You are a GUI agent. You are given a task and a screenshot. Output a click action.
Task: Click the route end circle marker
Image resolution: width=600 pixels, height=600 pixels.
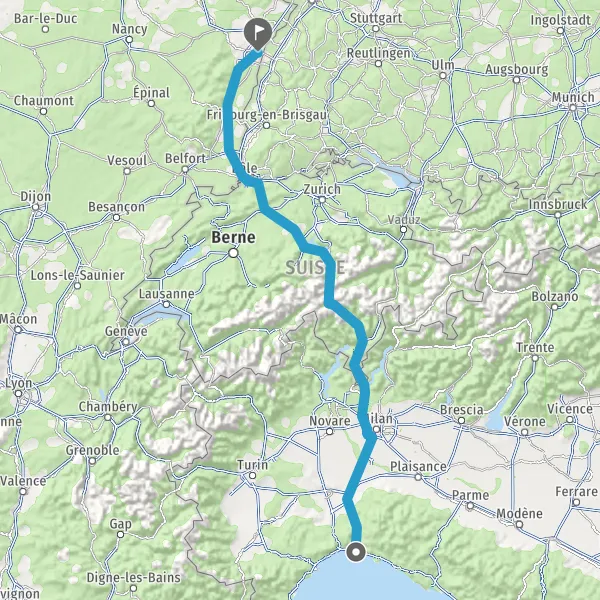tap(356, 552)
